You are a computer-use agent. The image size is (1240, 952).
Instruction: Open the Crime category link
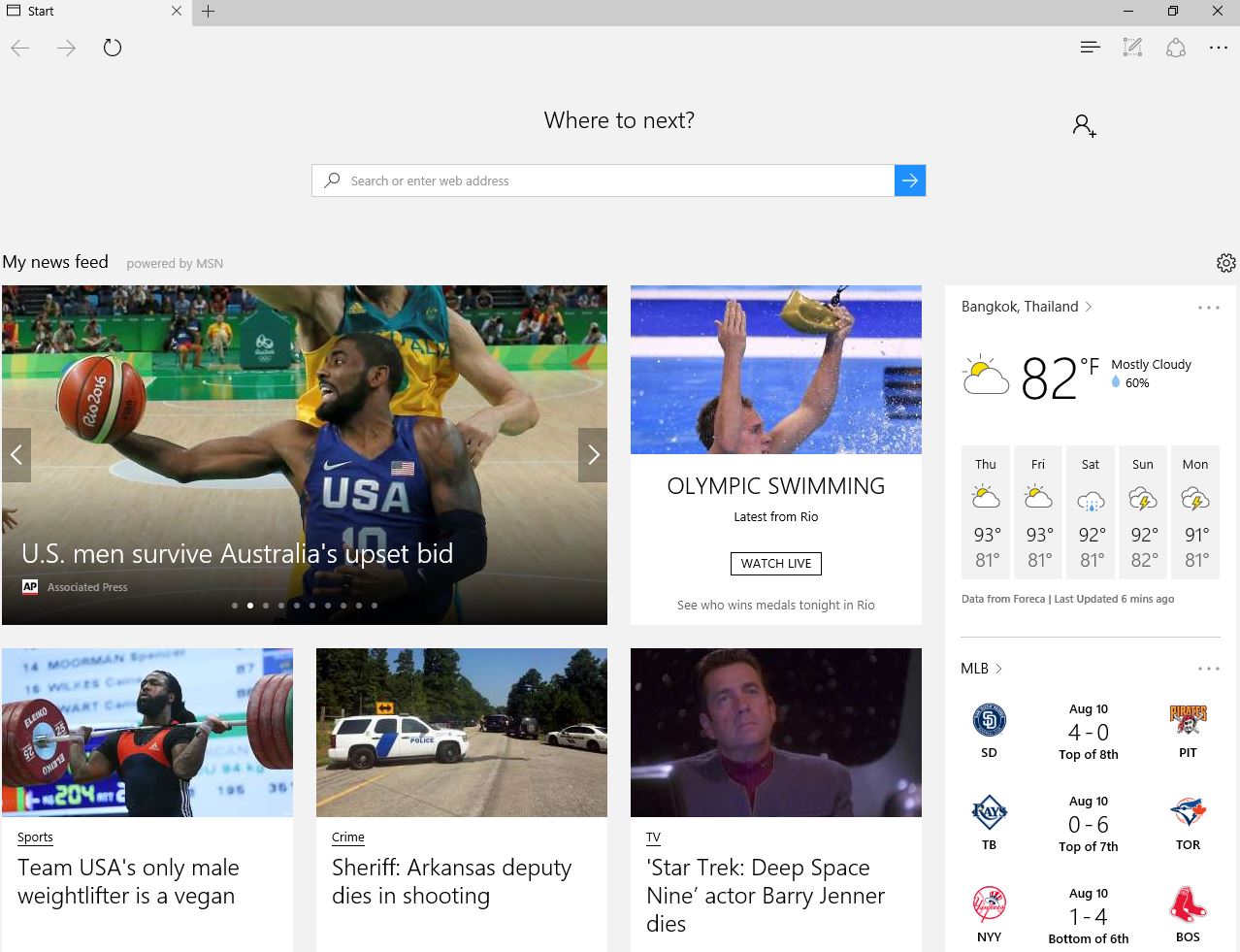[348, 837]
